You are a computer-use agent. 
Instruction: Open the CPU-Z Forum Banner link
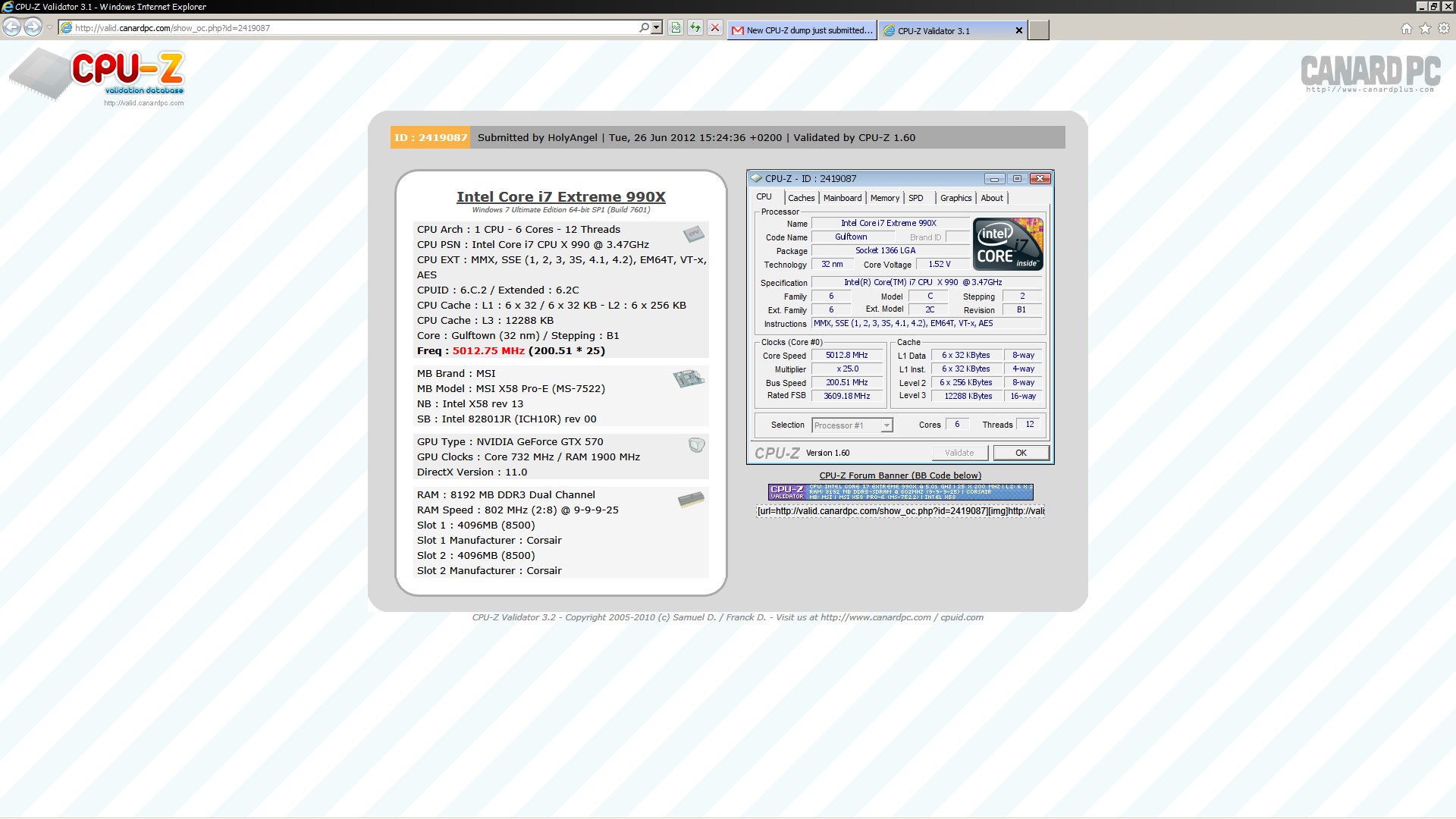click(900, 475)
